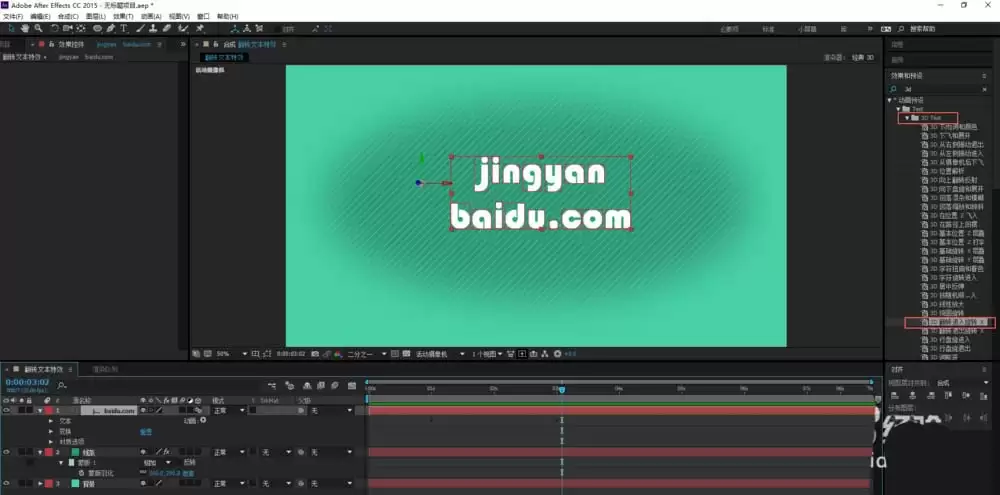
Task: Click the snapshot camera icon below viewer
Action: (x=315, y=353)
